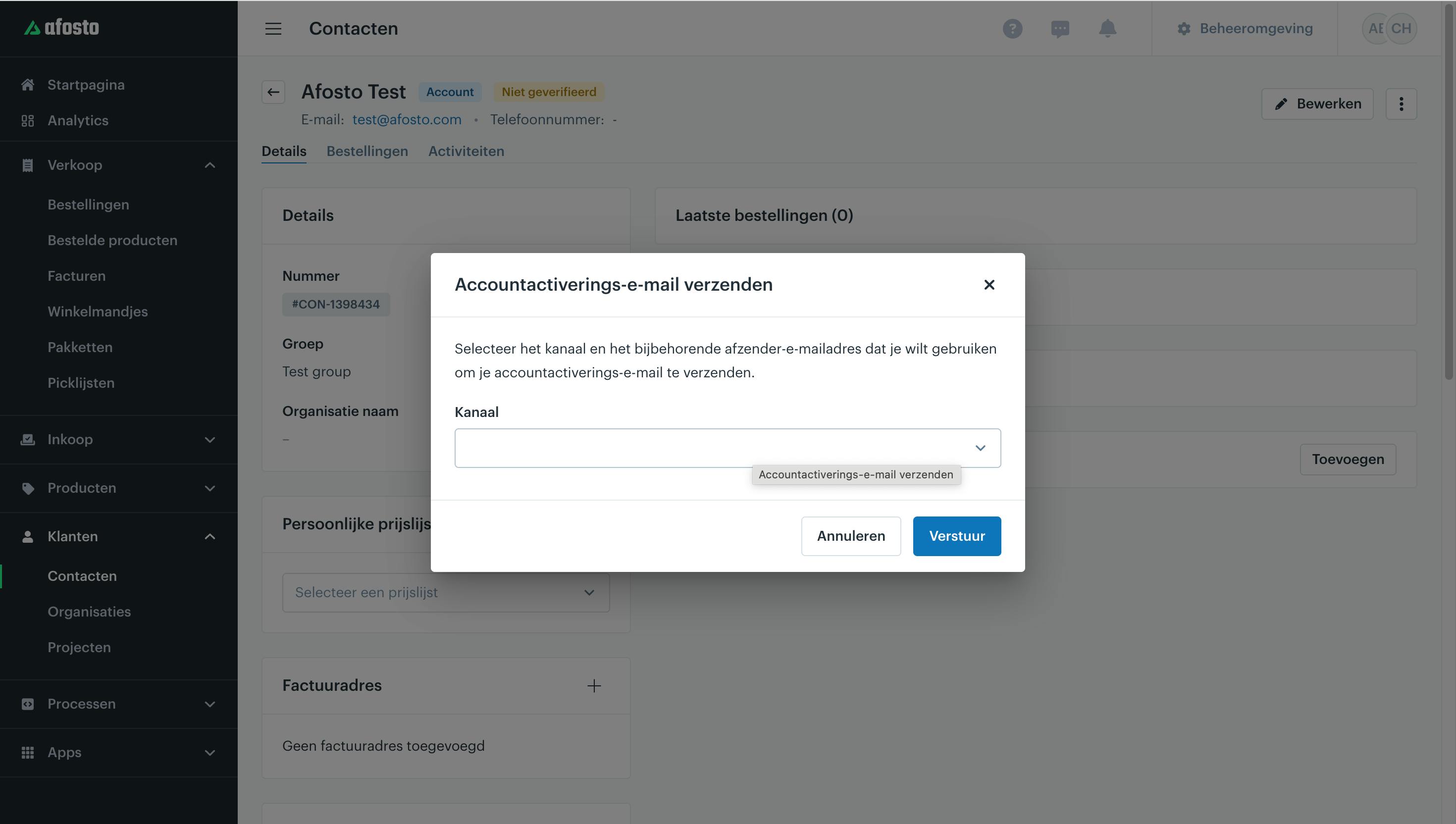
Task: Click the Annuleren button
Action: [x=850, y=535]
